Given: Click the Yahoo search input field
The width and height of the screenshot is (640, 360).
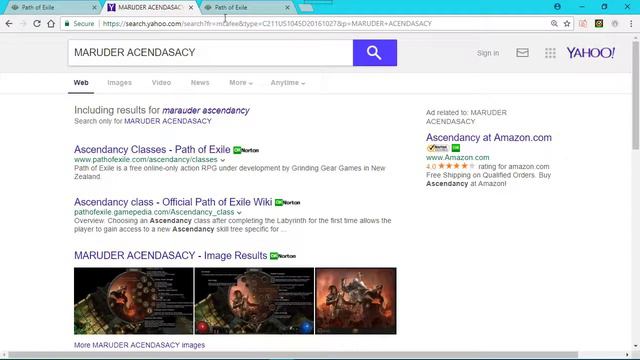Looking at the screenshot, I should click(x=211, y=53).
